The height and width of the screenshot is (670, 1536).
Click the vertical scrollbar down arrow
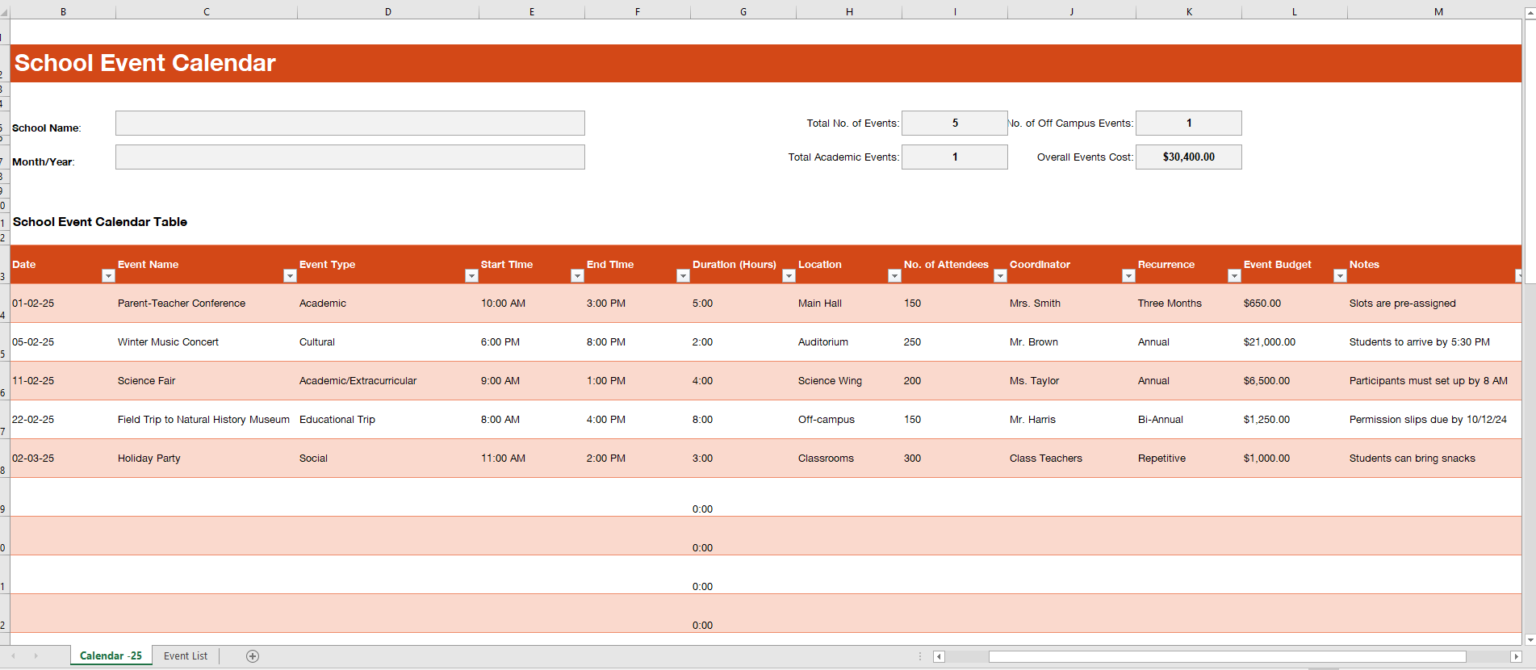pyautogui.click(x=1529, y=637)
